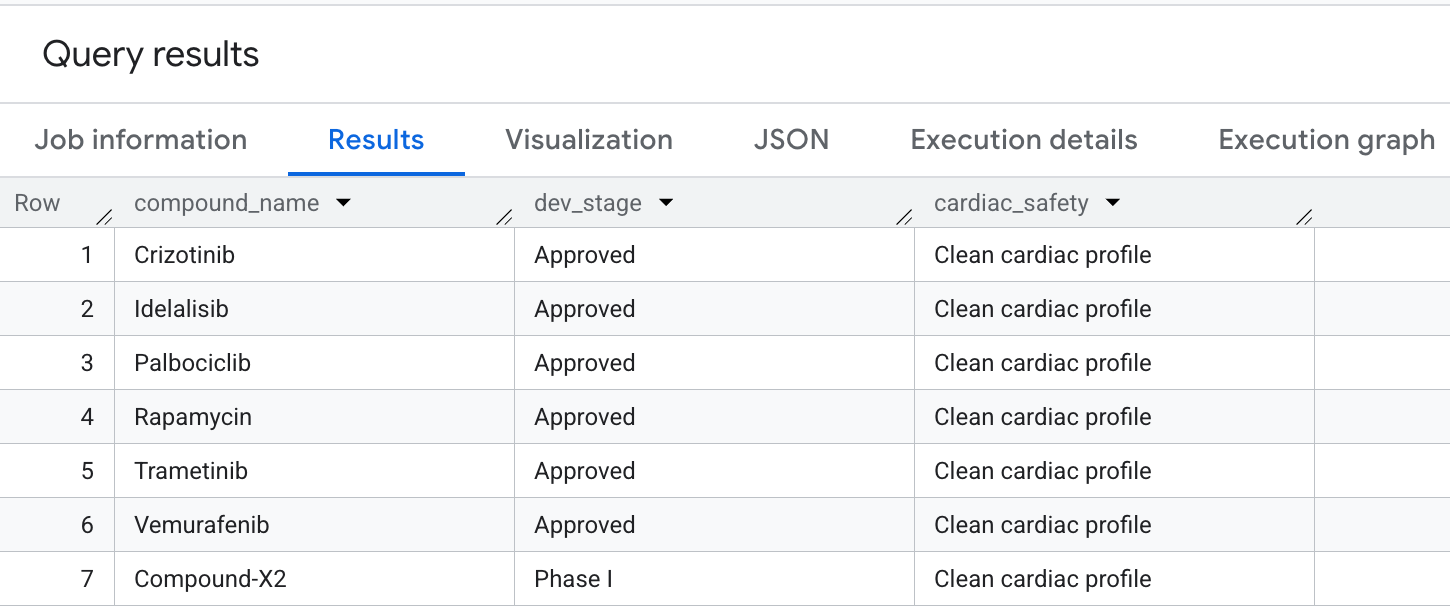1450x610 pixels.
Task: View the Execution details tab
Action: [x=1024, y=140]
